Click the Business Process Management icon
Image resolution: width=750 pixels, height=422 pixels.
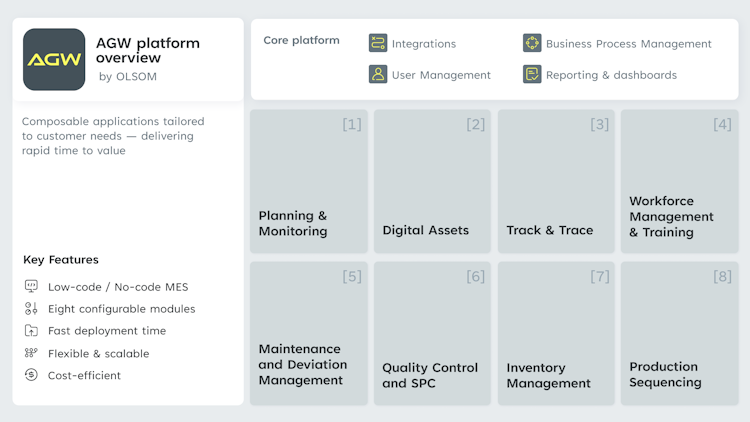pos(532,43)
